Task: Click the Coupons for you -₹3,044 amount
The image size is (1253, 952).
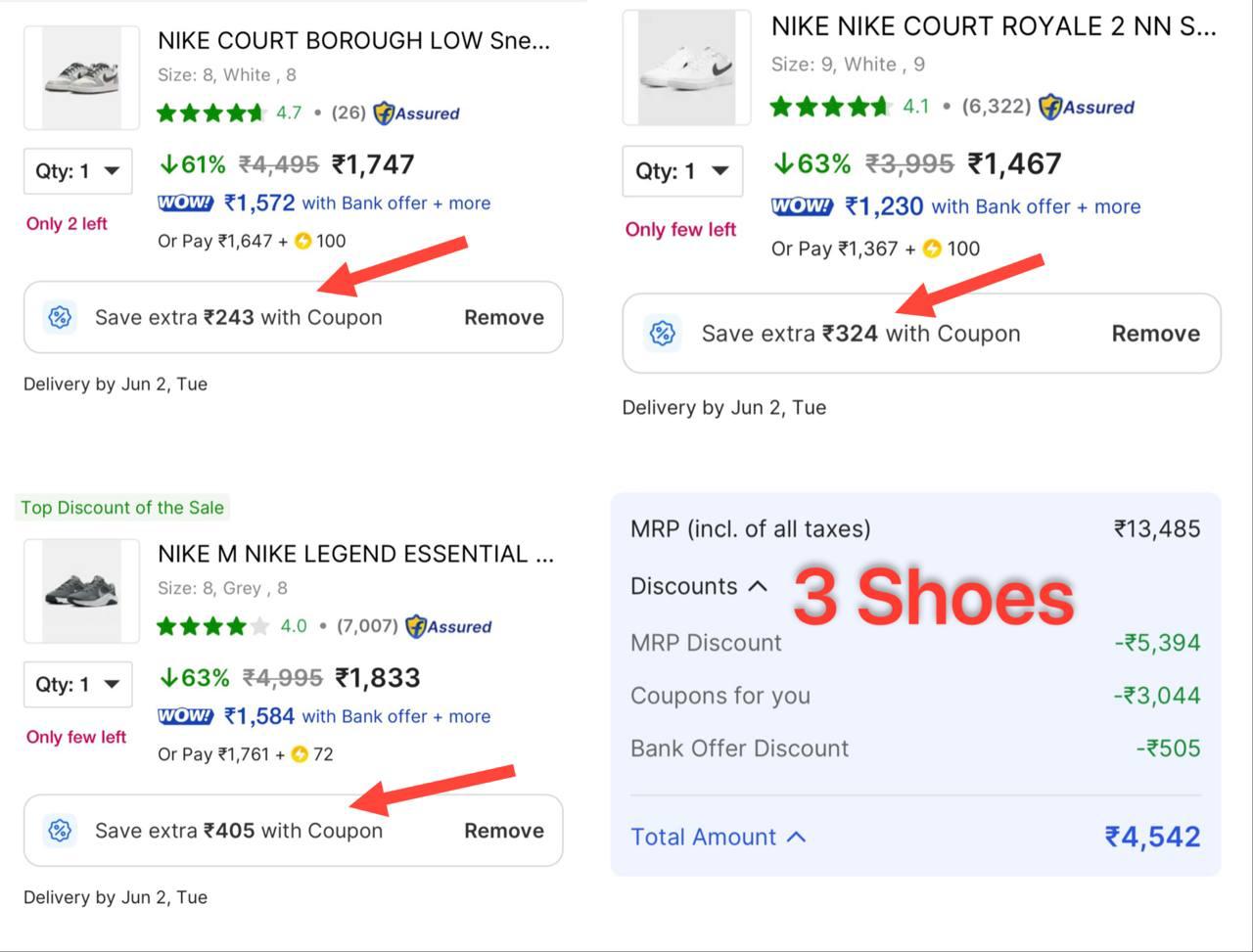Action: point(1156,696)
